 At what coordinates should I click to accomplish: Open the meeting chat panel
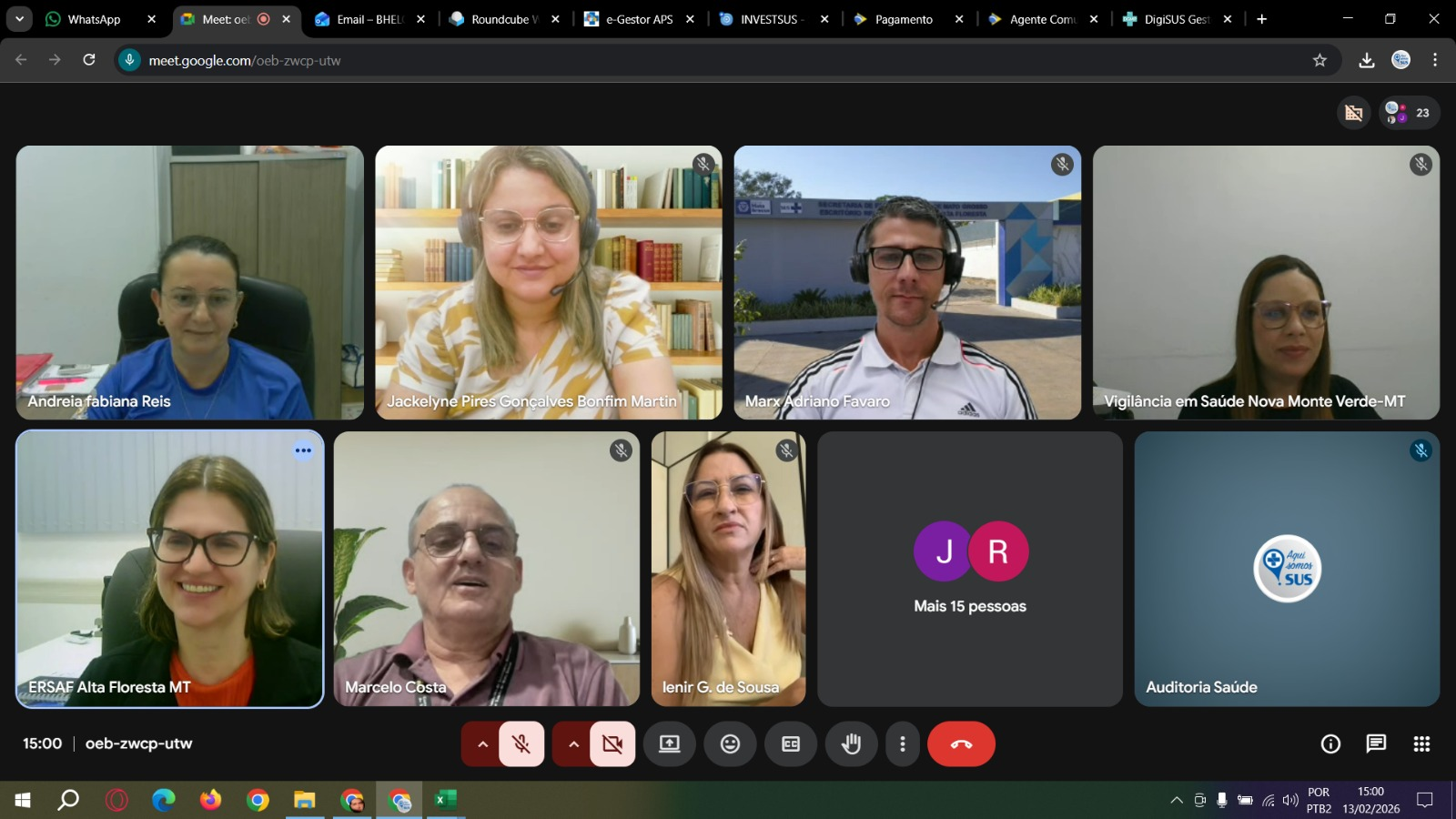point(1376,744)
